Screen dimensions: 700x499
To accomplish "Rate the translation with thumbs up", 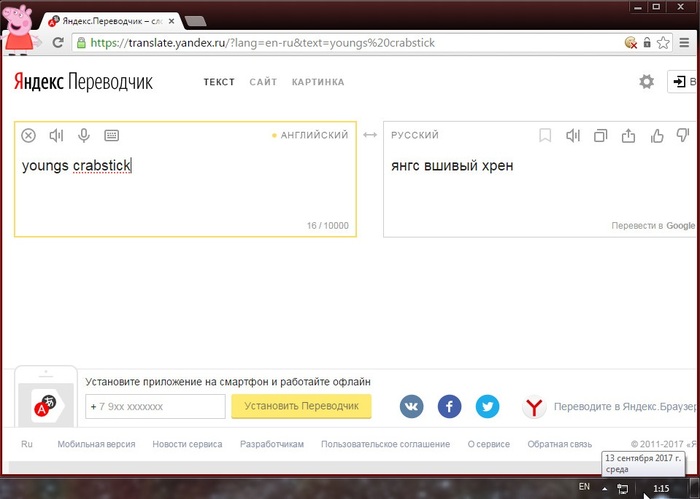I will pyautogui.click(x=657, y=136).
